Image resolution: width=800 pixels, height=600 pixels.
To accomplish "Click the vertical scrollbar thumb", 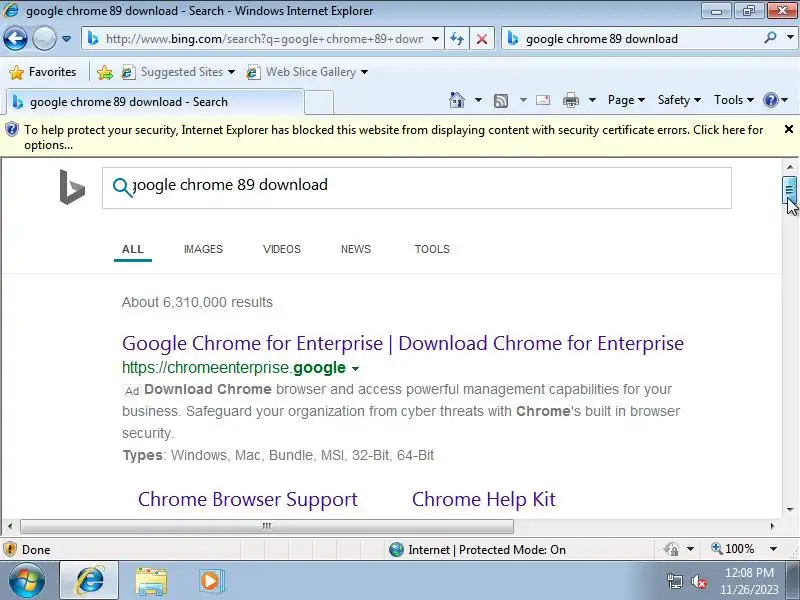I will click(x=789, y=190).
